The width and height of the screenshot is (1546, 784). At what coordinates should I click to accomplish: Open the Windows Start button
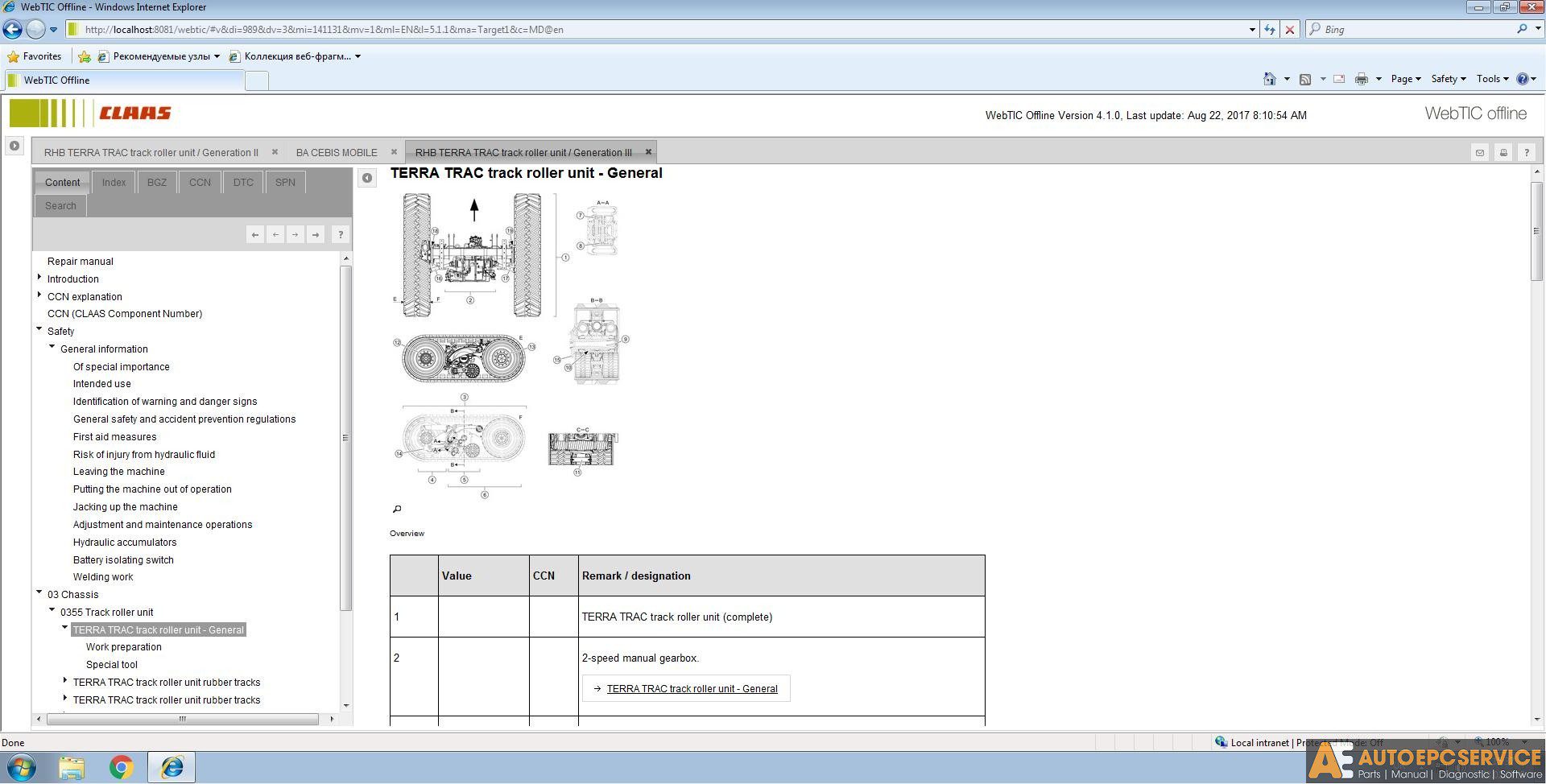point(21,768)
